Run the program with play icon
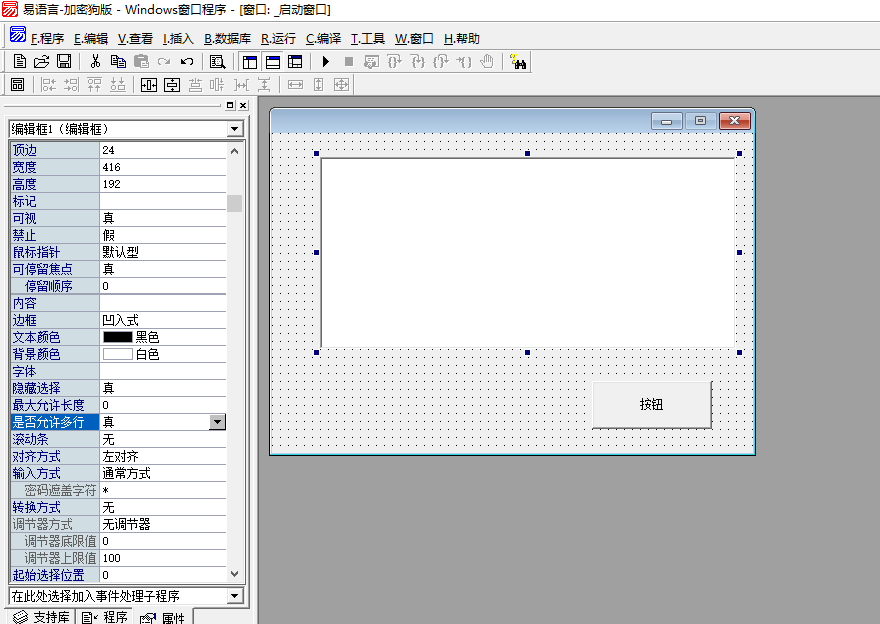Screen dimensions: 880x624 pyautogui.click(x=326, y=62)
